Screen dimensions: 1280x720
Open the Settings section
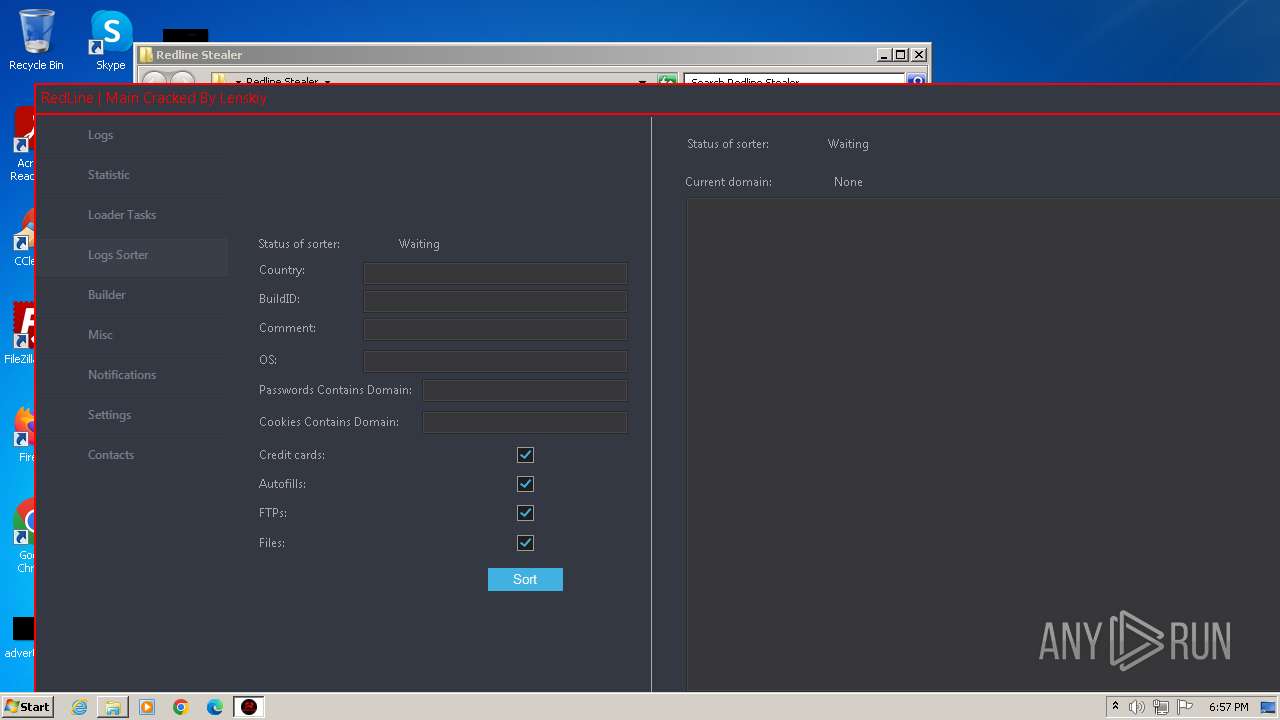133,415
